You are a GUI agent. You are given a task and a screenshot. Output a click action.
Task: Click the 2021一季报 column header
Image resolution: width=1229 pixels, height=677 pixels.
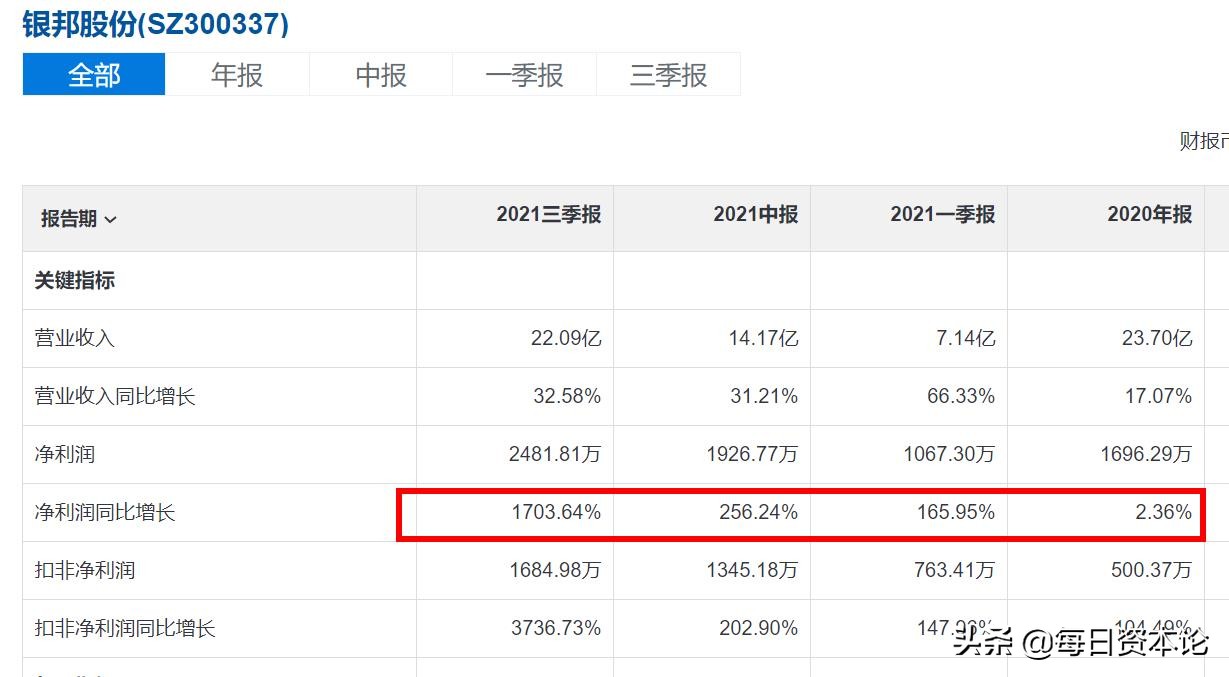[943, 216]
